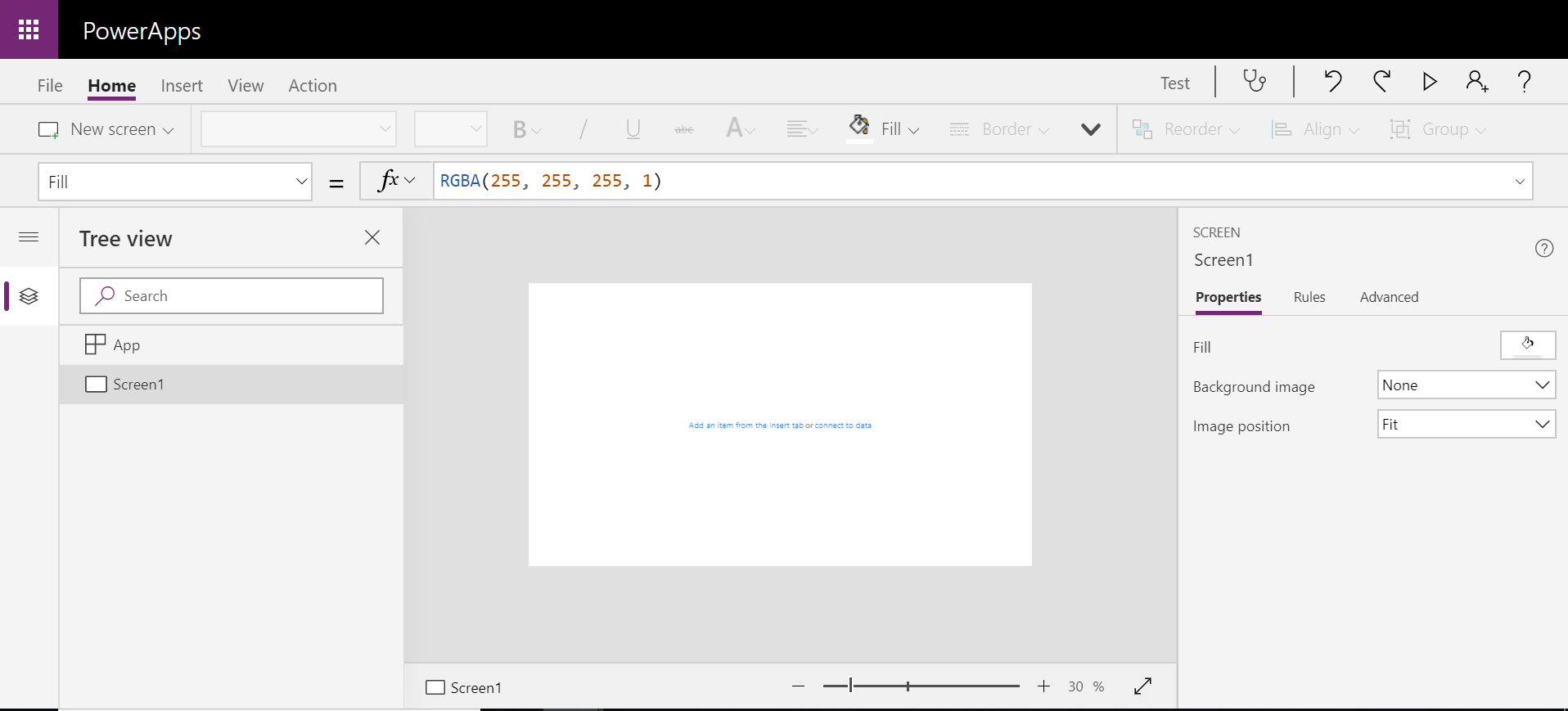
Task: Switch to the Insert ribbon tab
Action: [x=182, y=86]
